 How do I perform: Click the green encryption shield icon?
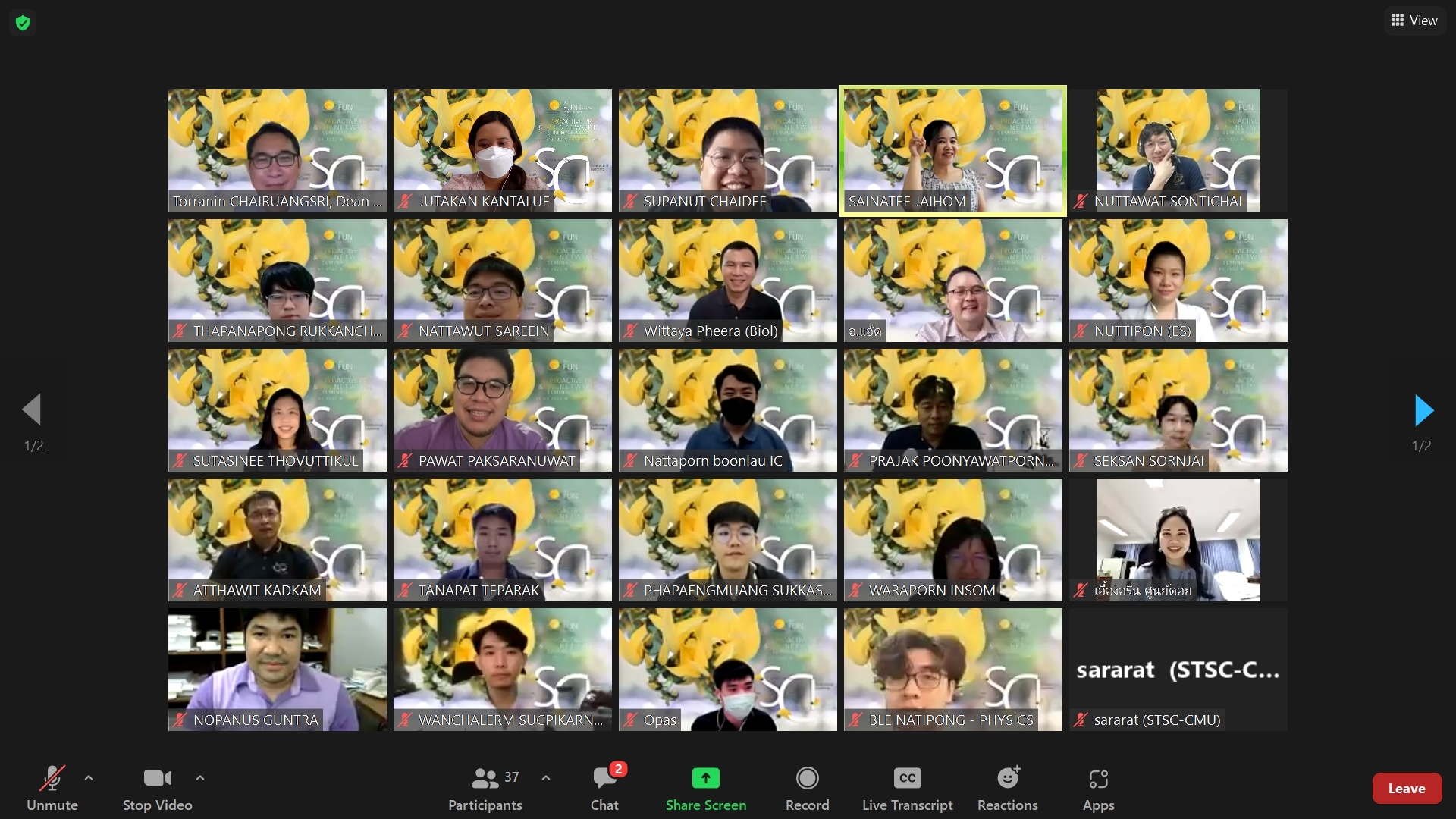23,23
